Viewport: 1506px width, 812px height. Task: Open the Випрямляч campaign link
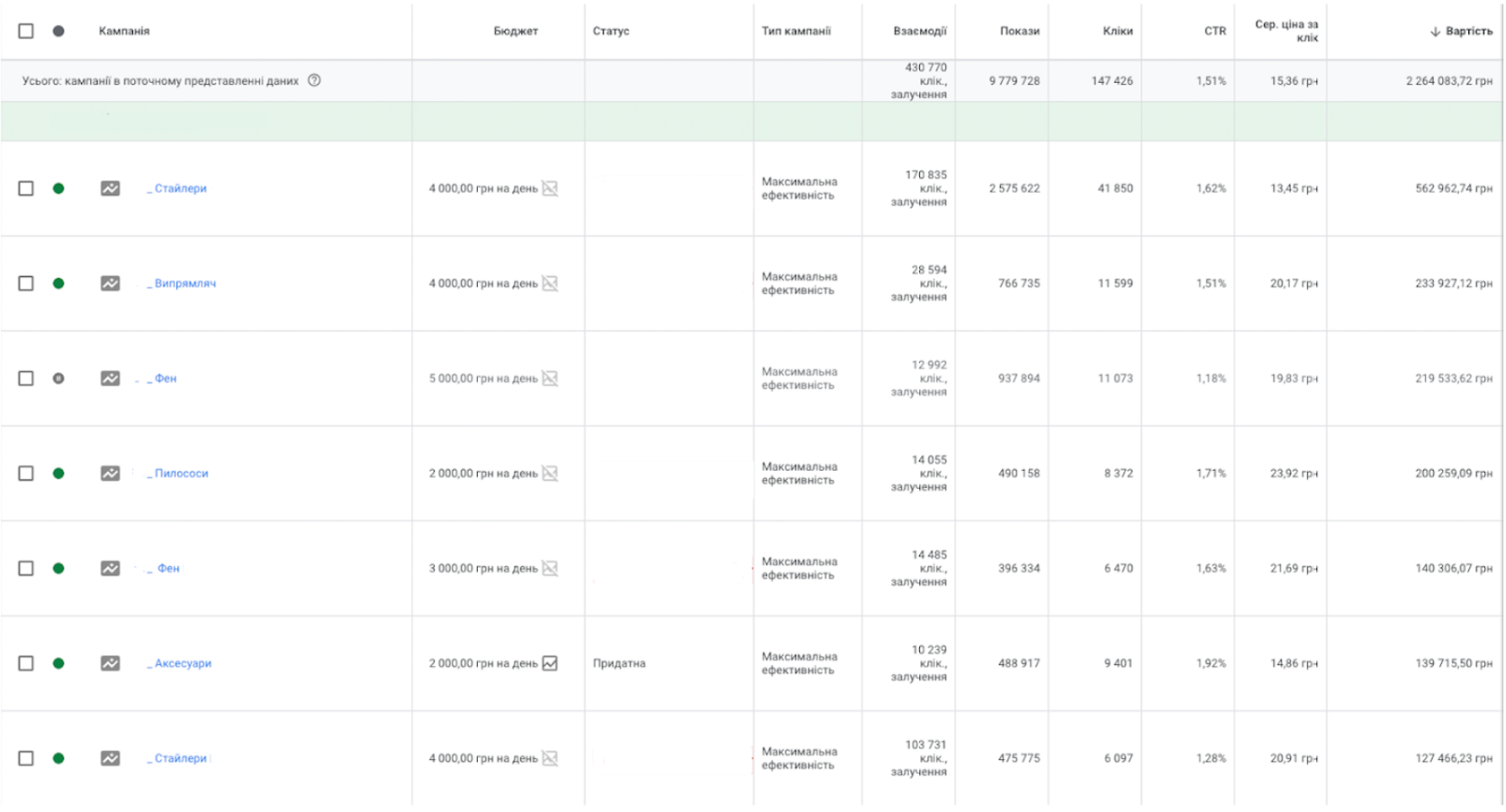pos(185,284)
